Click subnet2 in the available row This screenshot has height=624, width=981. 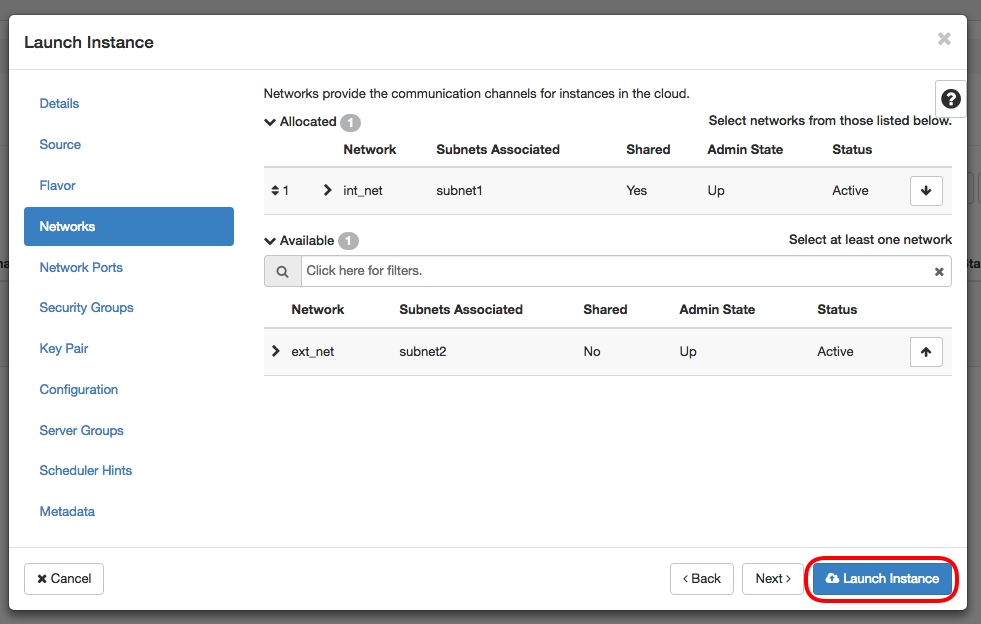coord(423,352)
